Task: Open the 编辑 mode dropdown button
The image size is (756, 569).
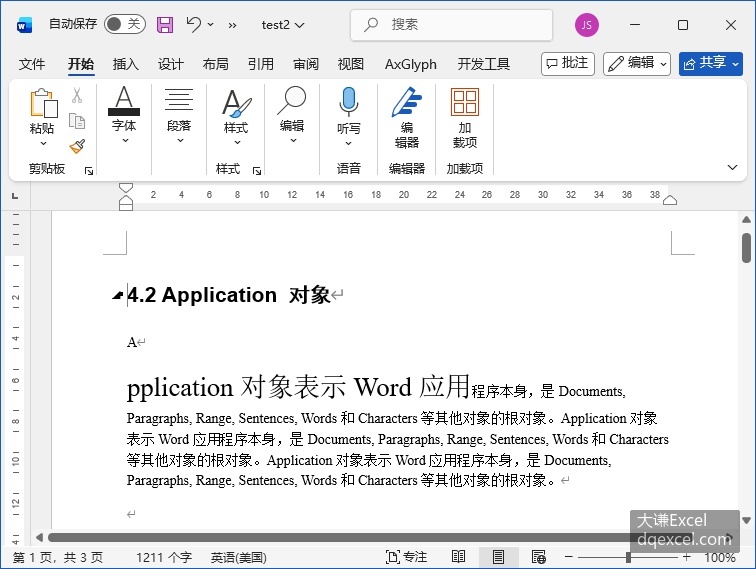Action: pyautogui.click(x=637, y=64)
